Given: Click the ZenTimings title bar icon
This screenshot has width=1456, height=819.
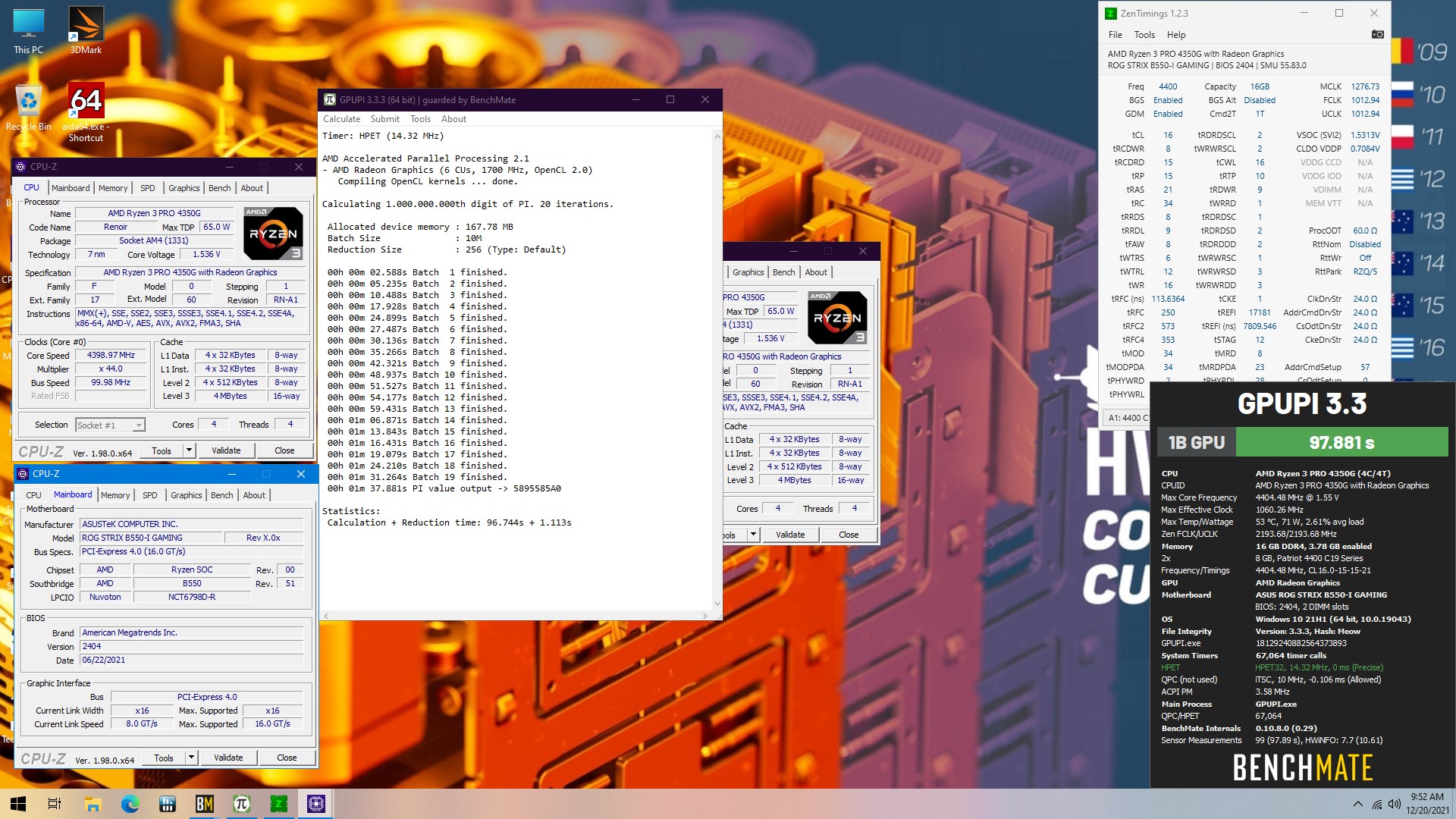Looking at the screenshot, I should (x=1110, y=13).
